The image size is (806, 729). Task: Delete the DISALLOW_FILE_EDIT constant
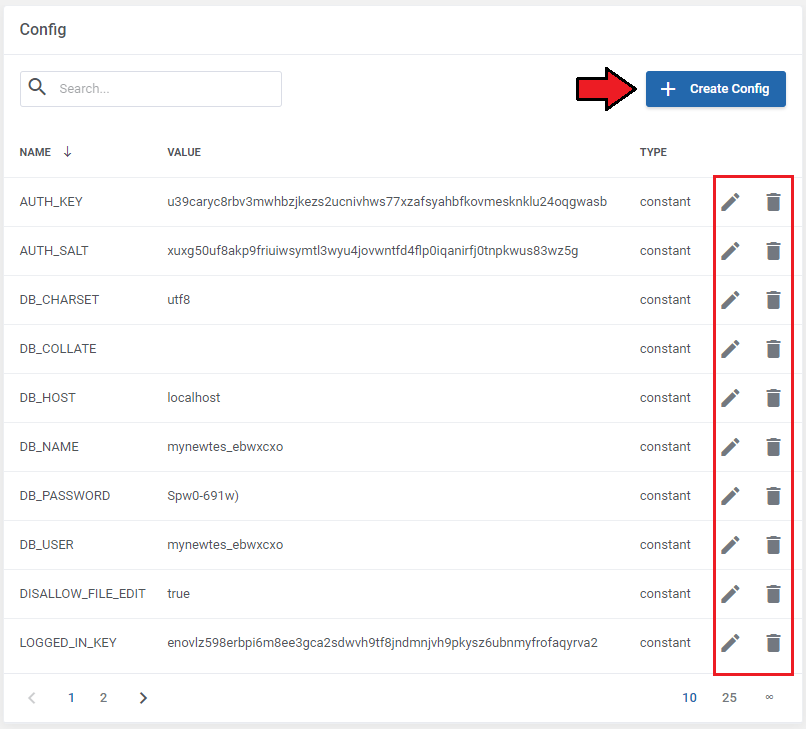(x=773, y=594)
